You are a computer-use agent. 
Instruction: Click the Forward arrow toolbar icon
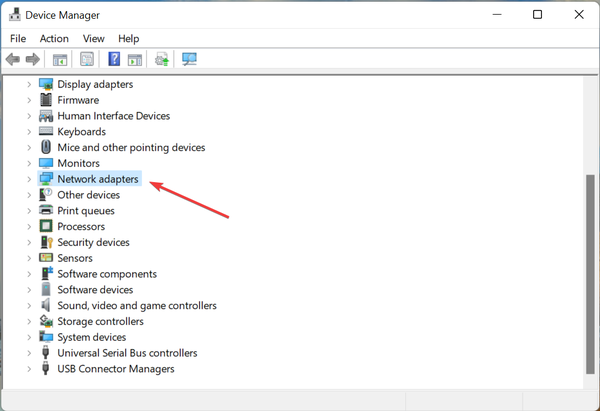coord(33,60)
